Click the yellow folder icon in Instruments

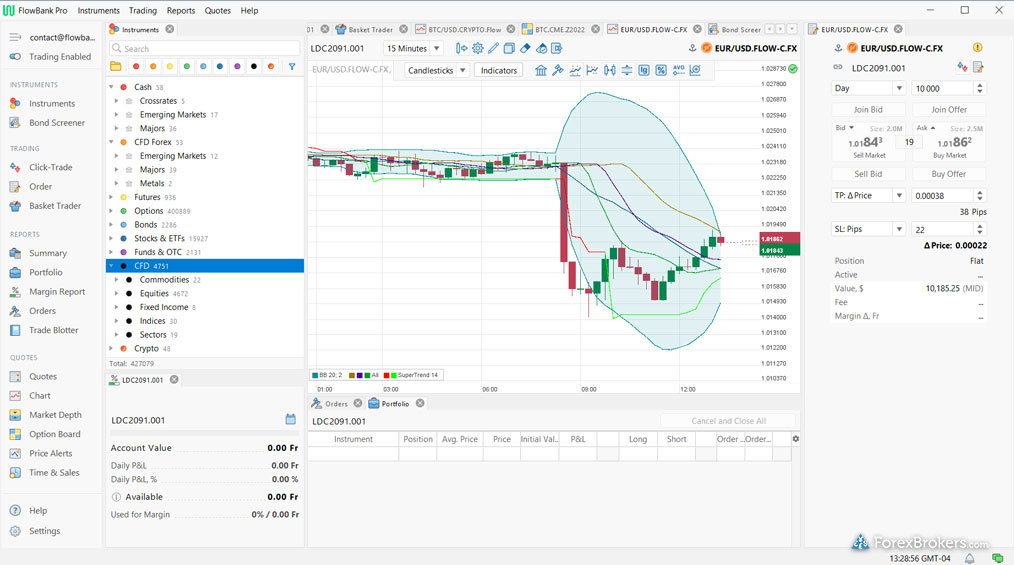click(116, 66)
